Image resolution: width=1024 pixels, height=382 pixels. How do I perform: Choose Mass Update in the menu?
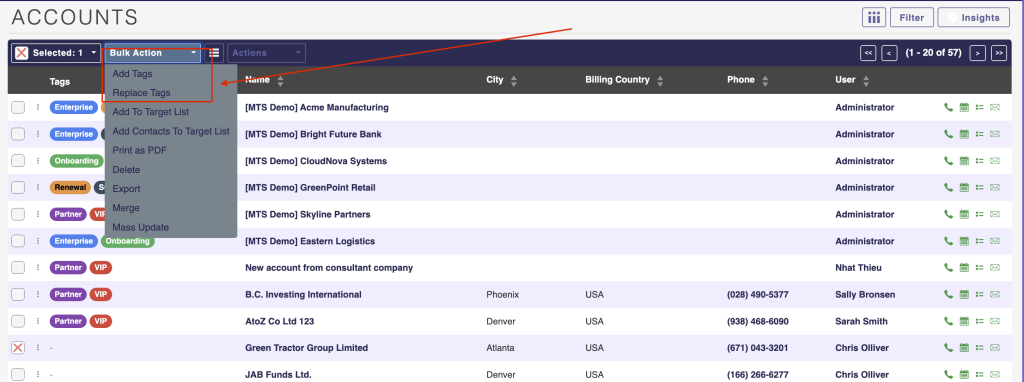click(140, 227)
